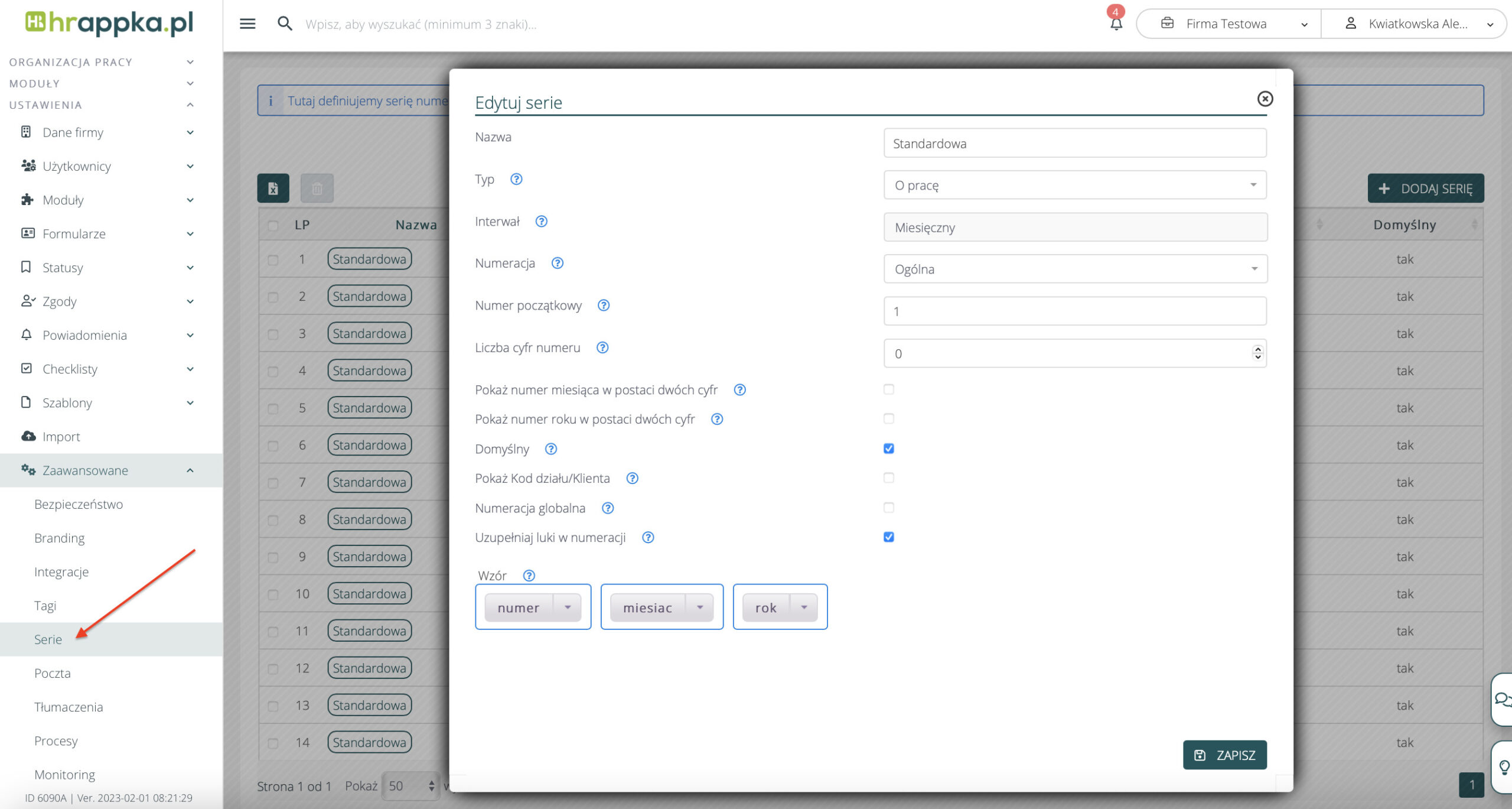Close the Edytuj serie dialog
The width and height of the screenshot is (1512, 809).
click(x=1265, y=99)
